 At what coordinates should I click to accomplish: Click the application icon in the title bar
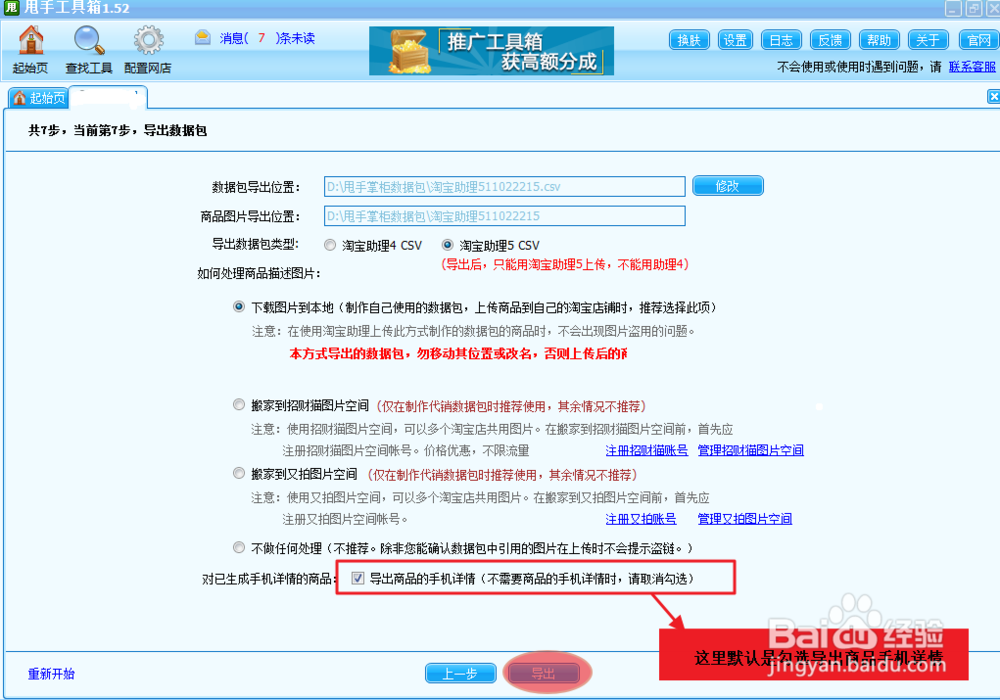click(x=10, y=9)
